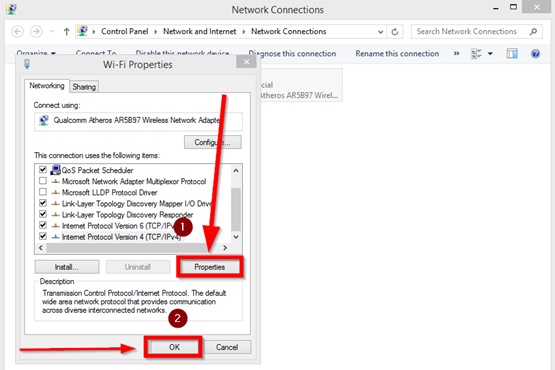Focus the Search Network Connections field
555x370 pixels.
(x=476, y=32)
